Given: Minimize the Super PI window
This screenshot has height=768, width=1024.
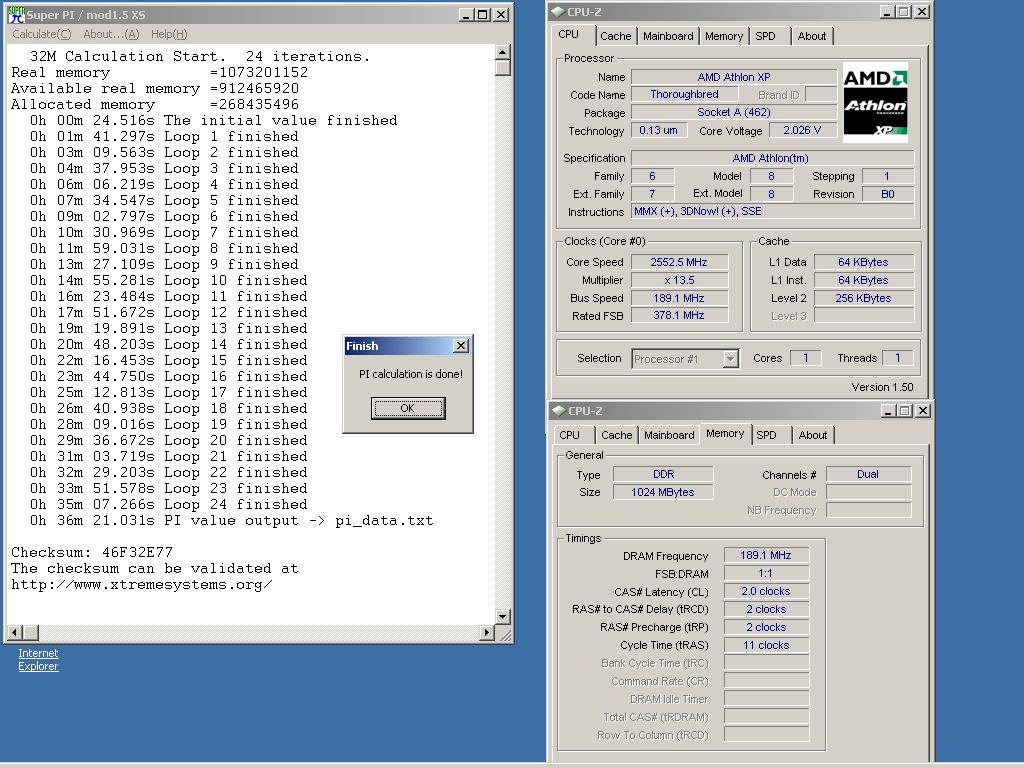Looking at the screenshot, I should (466, 14).
